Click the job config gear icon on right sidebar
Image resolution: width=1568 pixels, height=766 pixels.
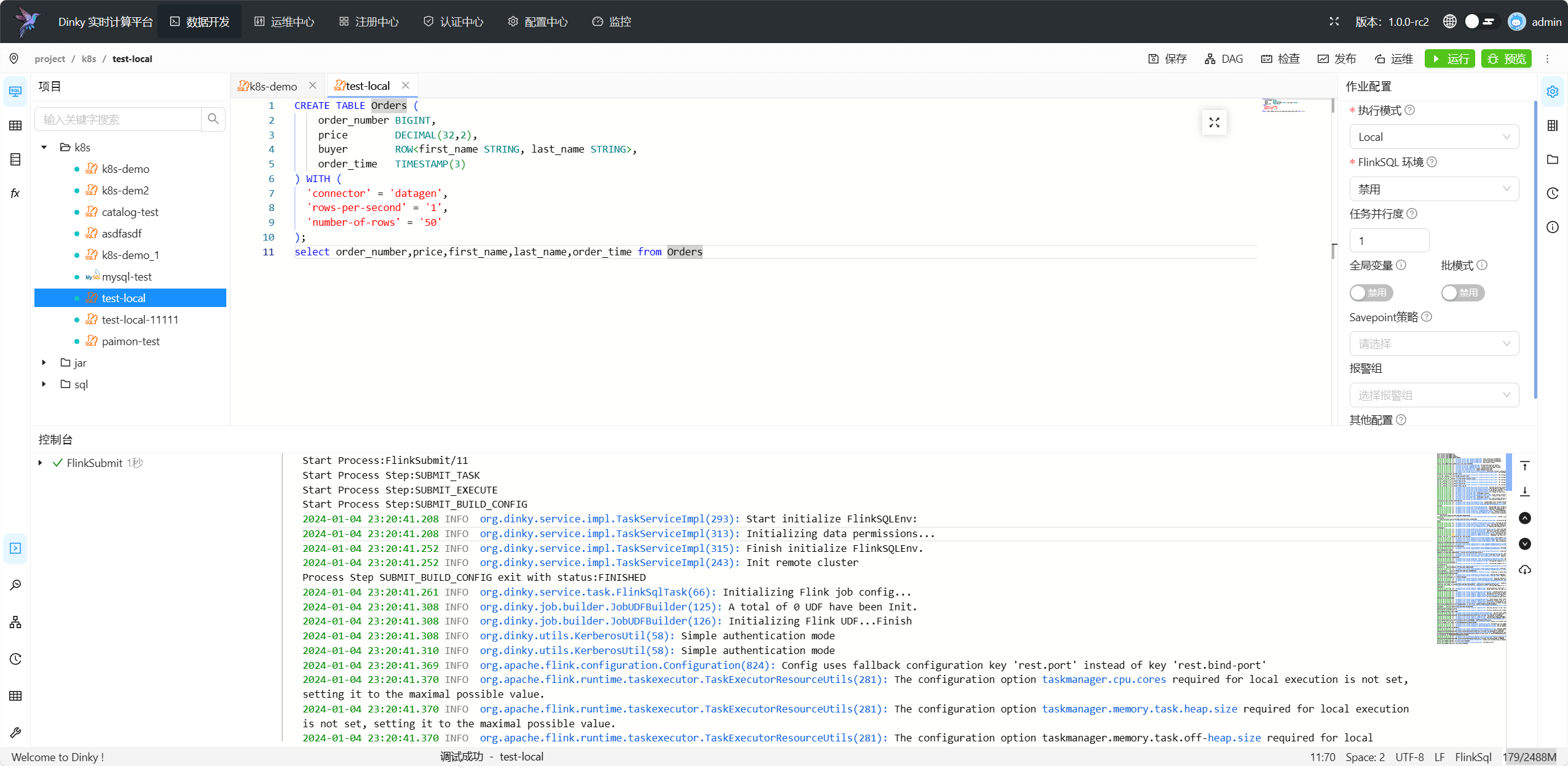[x=1553, y=92]
